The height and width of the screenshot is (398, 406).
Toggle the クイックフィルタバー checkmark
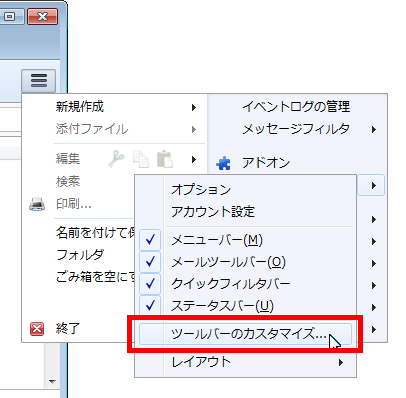pos(150,284)
